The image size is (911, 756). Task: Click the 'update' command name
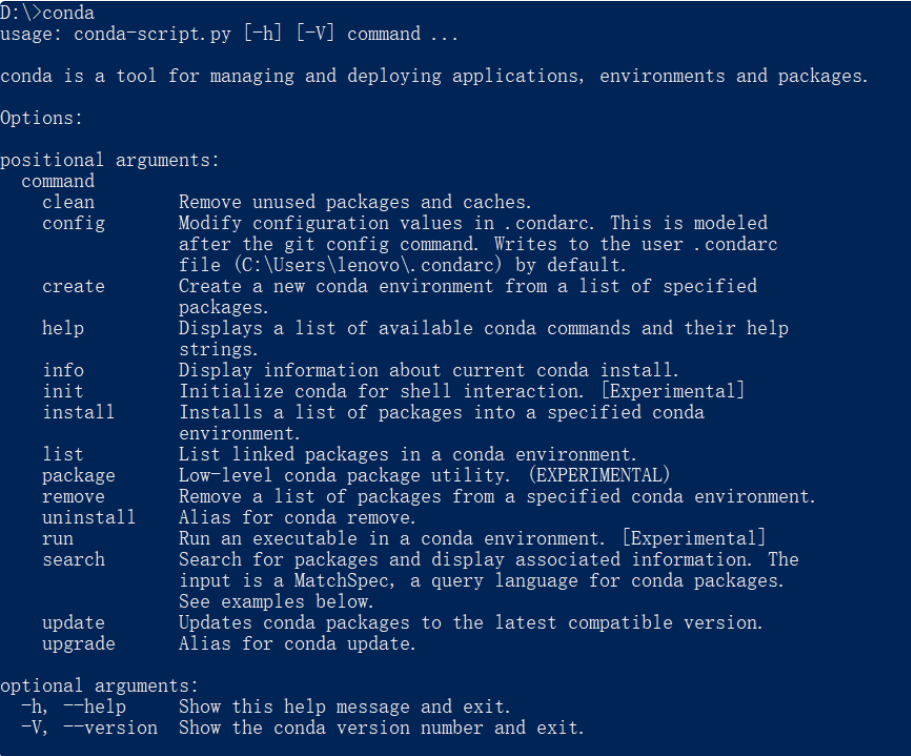click(x=73, y=624)
